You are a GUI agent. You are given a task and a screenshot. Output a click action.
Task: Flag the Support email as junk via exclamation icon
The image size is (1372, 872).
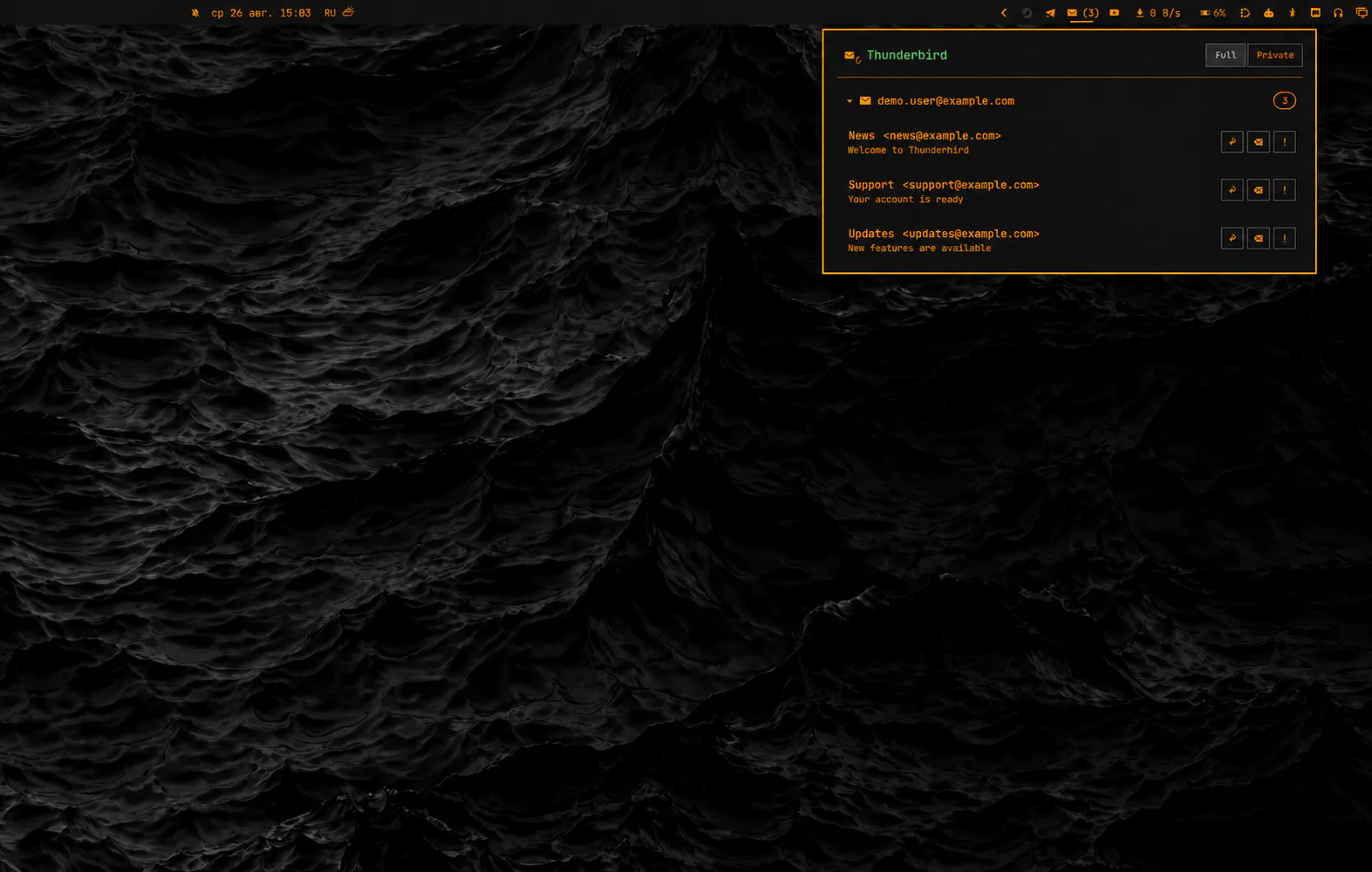(x=1284, y=190)
